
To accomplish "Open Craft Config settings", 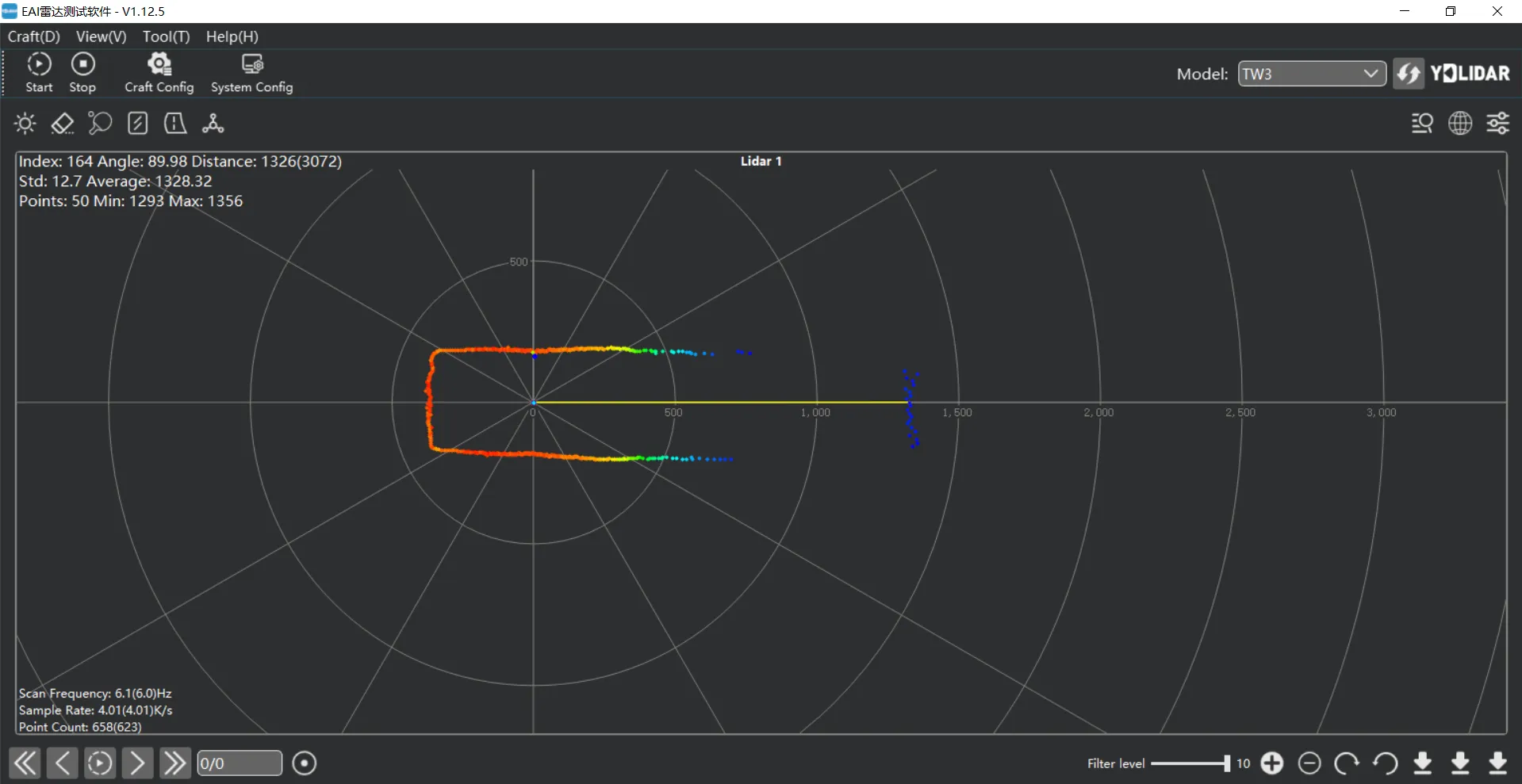I will pyautogui.click(x=159, y=73).
